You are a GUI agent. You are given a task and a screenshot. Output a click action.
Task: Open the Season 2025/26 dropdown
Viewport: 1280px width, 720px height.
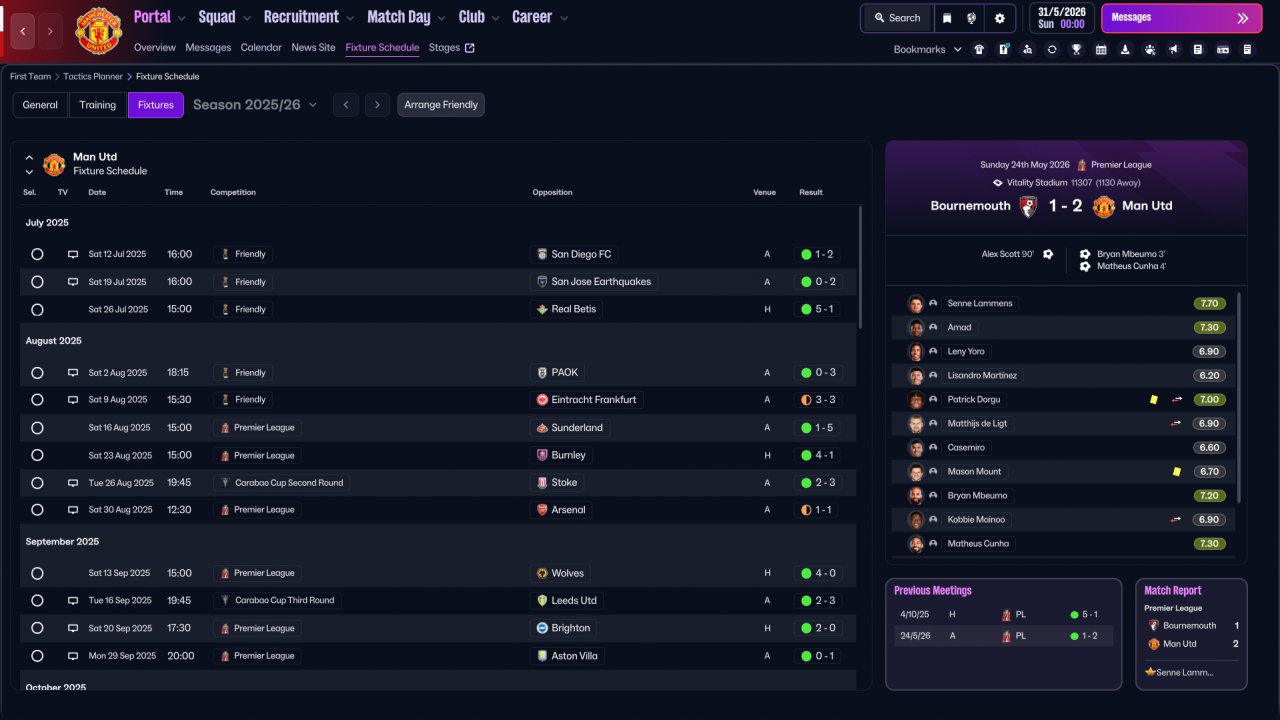click(255, 105)
